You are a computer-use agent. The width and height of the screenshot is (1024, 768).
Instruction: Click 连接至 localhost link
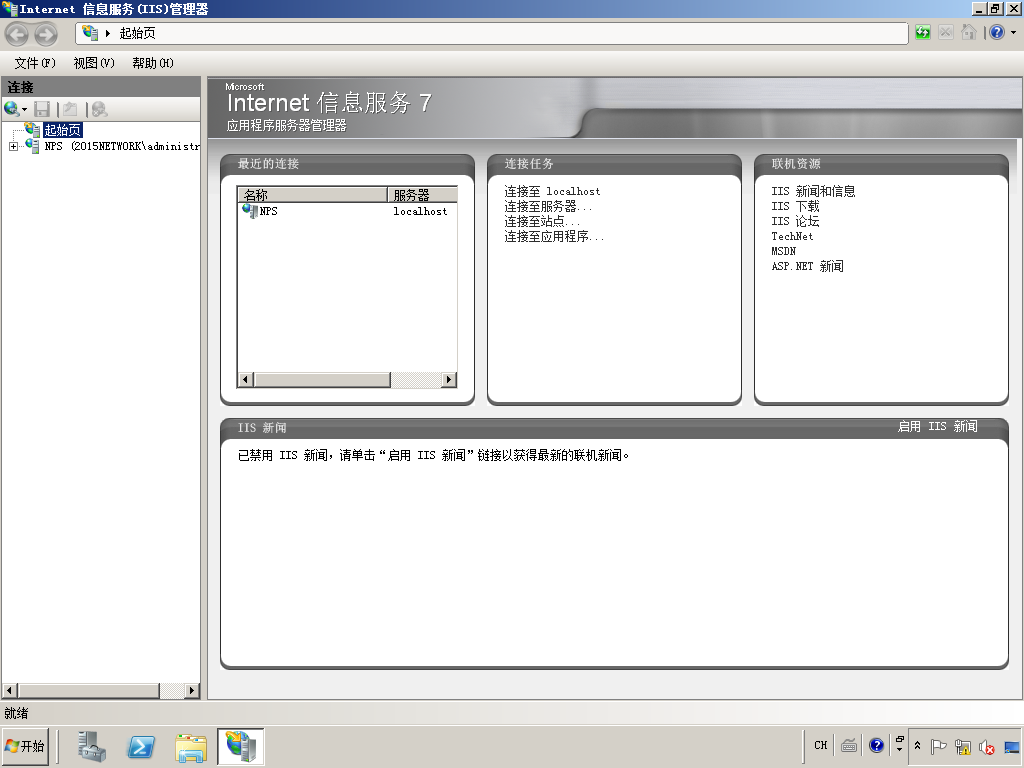[552, 191]
